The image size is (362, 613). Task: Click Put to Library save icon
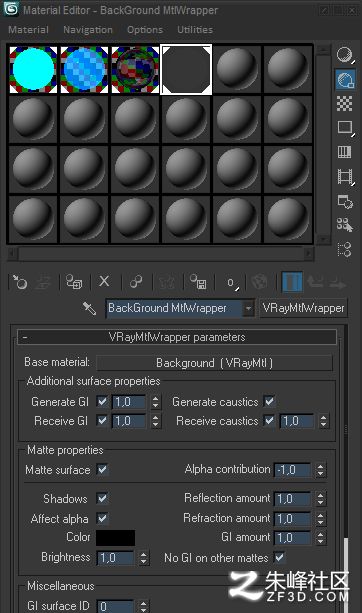coord(198,281)
